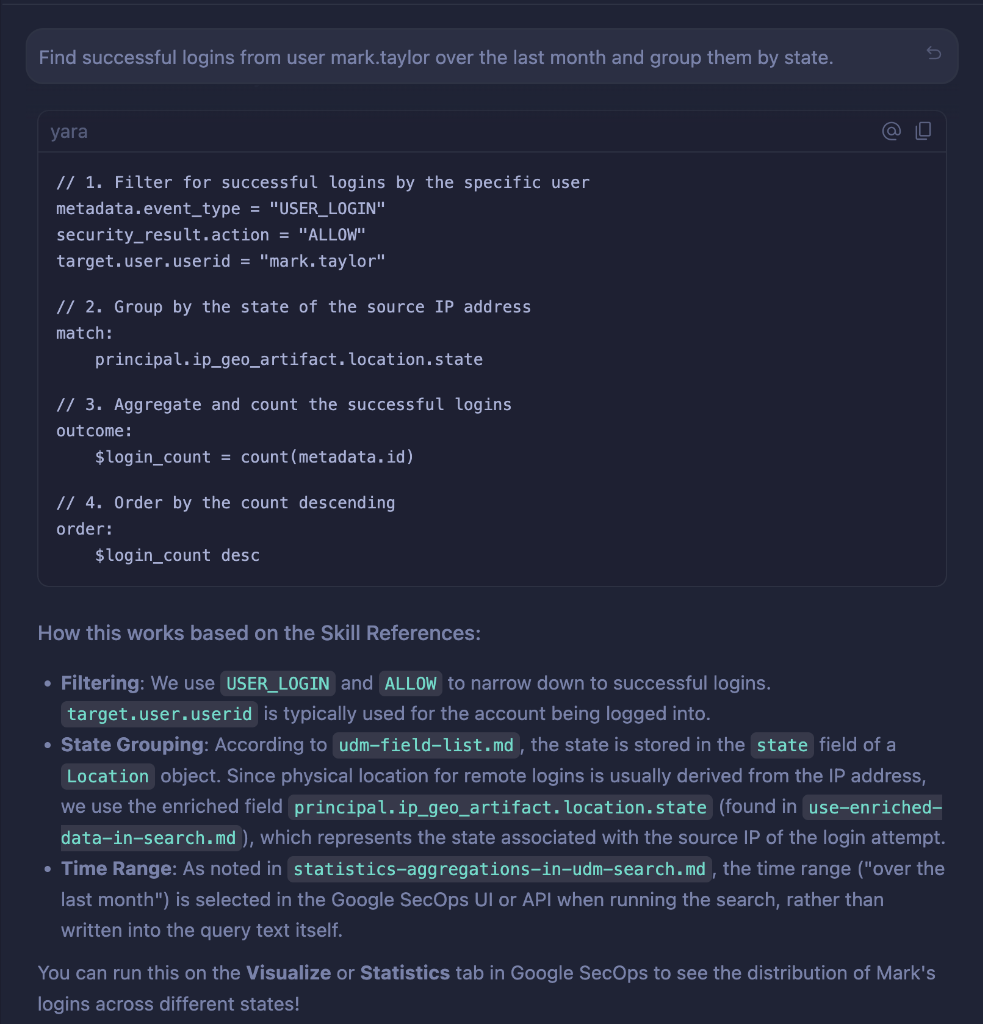Copy the yara code block
Screen dimensions: 983x1024
tap(923, 131)
